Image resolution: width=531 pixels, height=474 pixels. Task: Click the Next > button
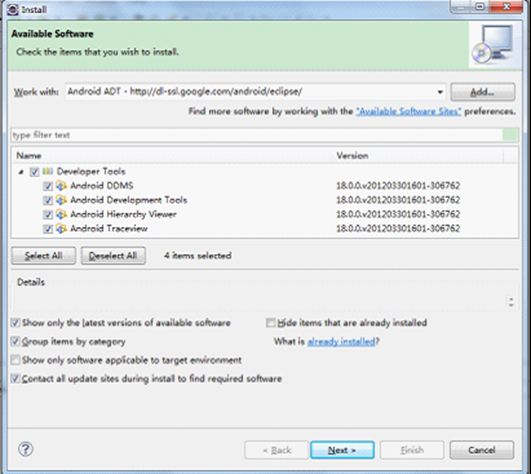(342, 450)
